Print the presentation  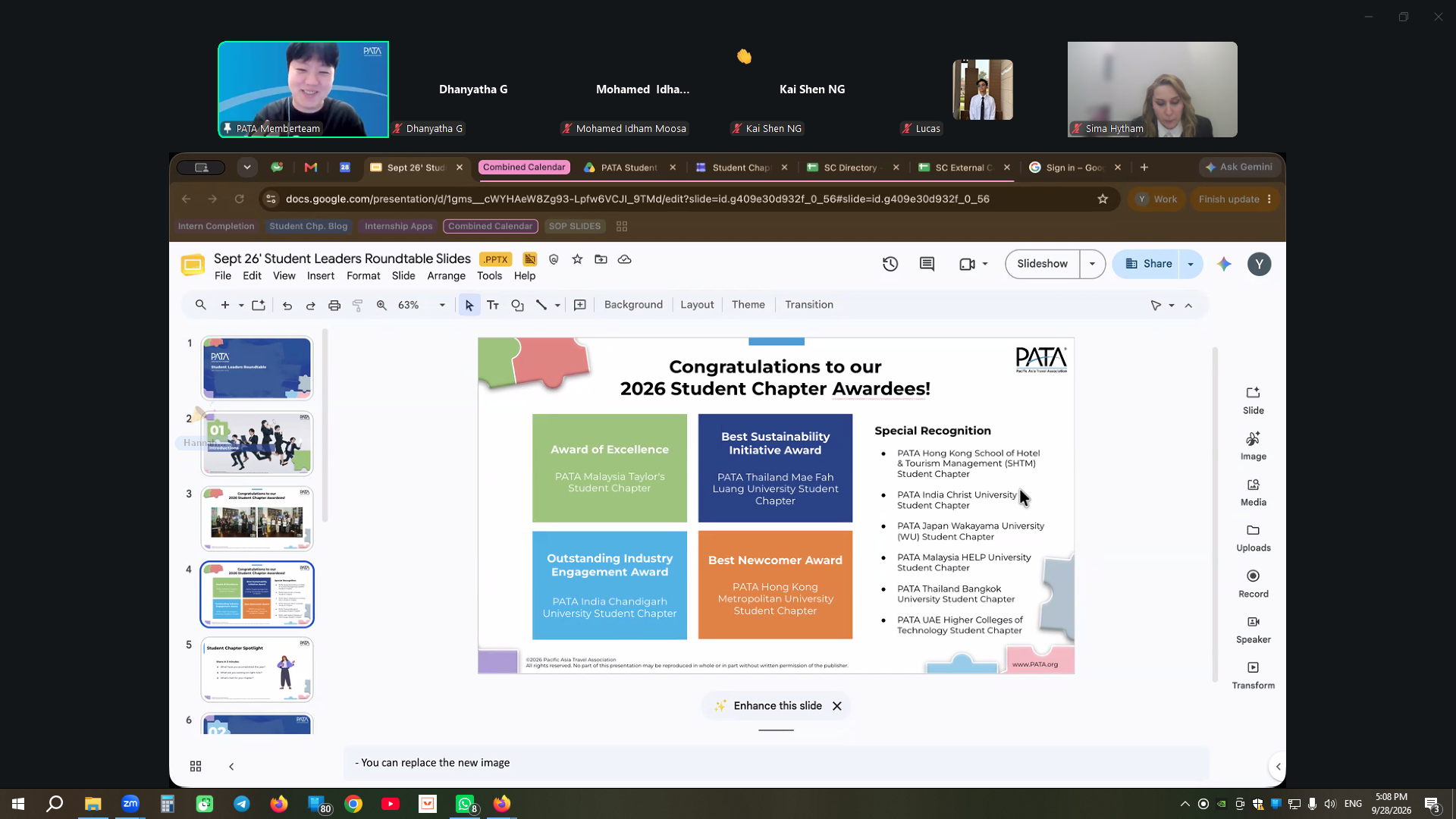(334, 305)
